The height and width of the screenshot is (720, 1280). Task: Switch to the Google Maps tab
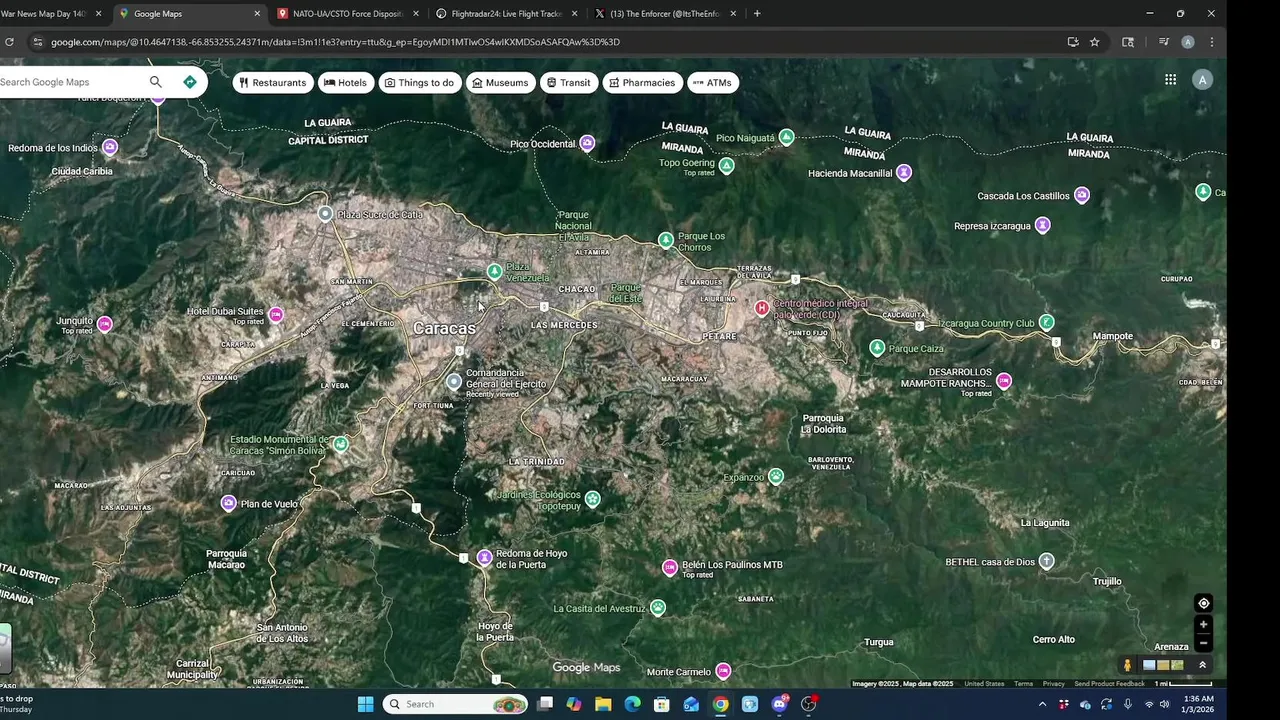pyautogui.click(x=190, y=14)
